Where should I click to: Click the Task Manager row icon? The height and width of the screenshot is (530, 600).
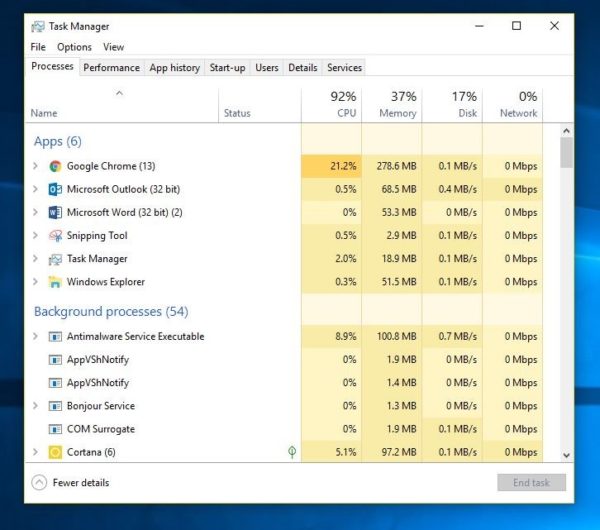55,259
